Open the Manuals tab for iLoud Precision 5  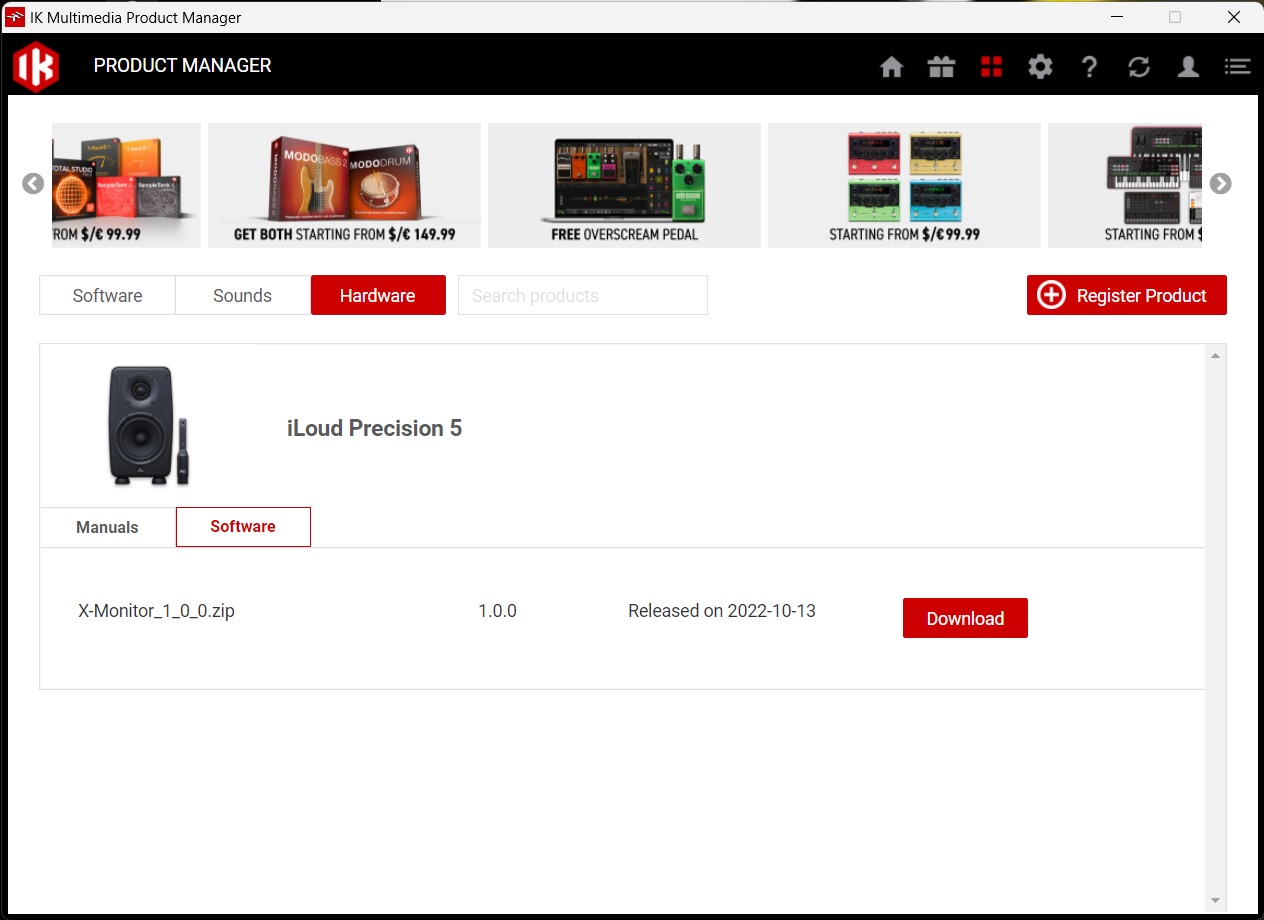click(107, 527)
